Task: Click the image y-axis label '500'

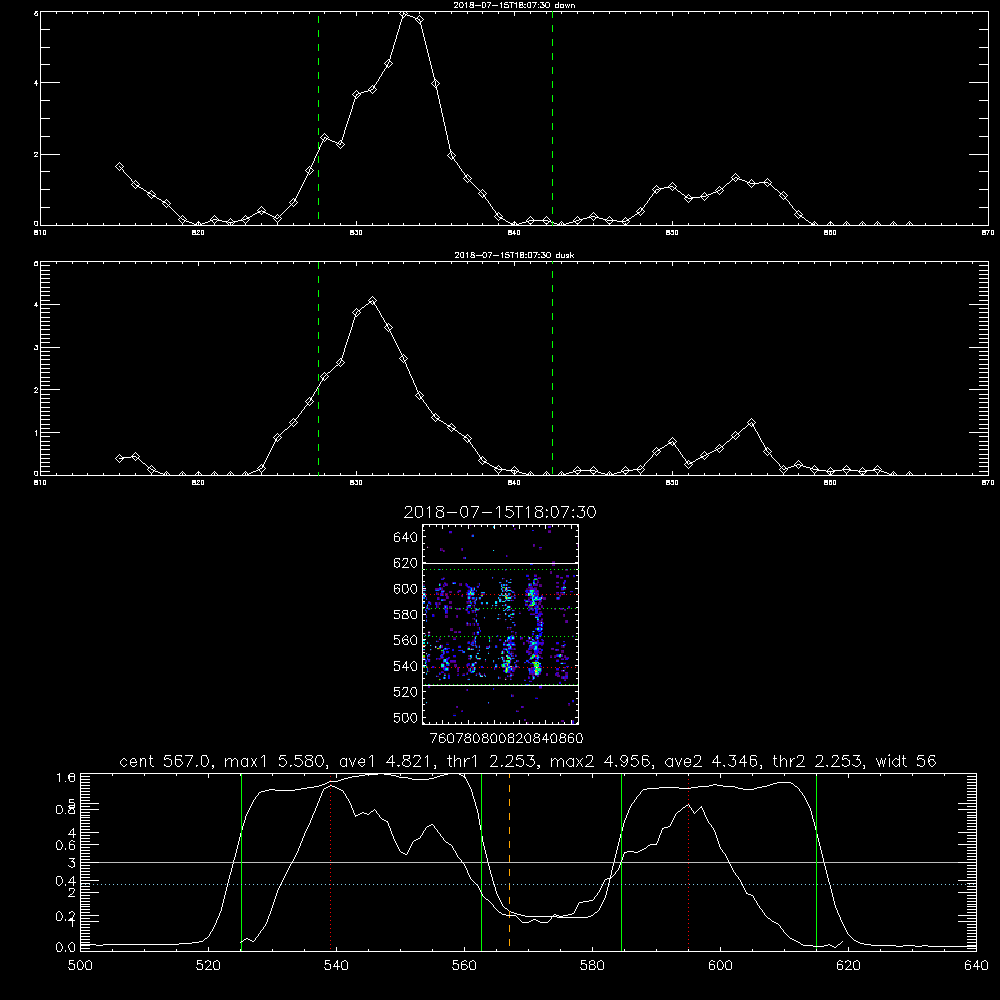Action: [406, 717]
